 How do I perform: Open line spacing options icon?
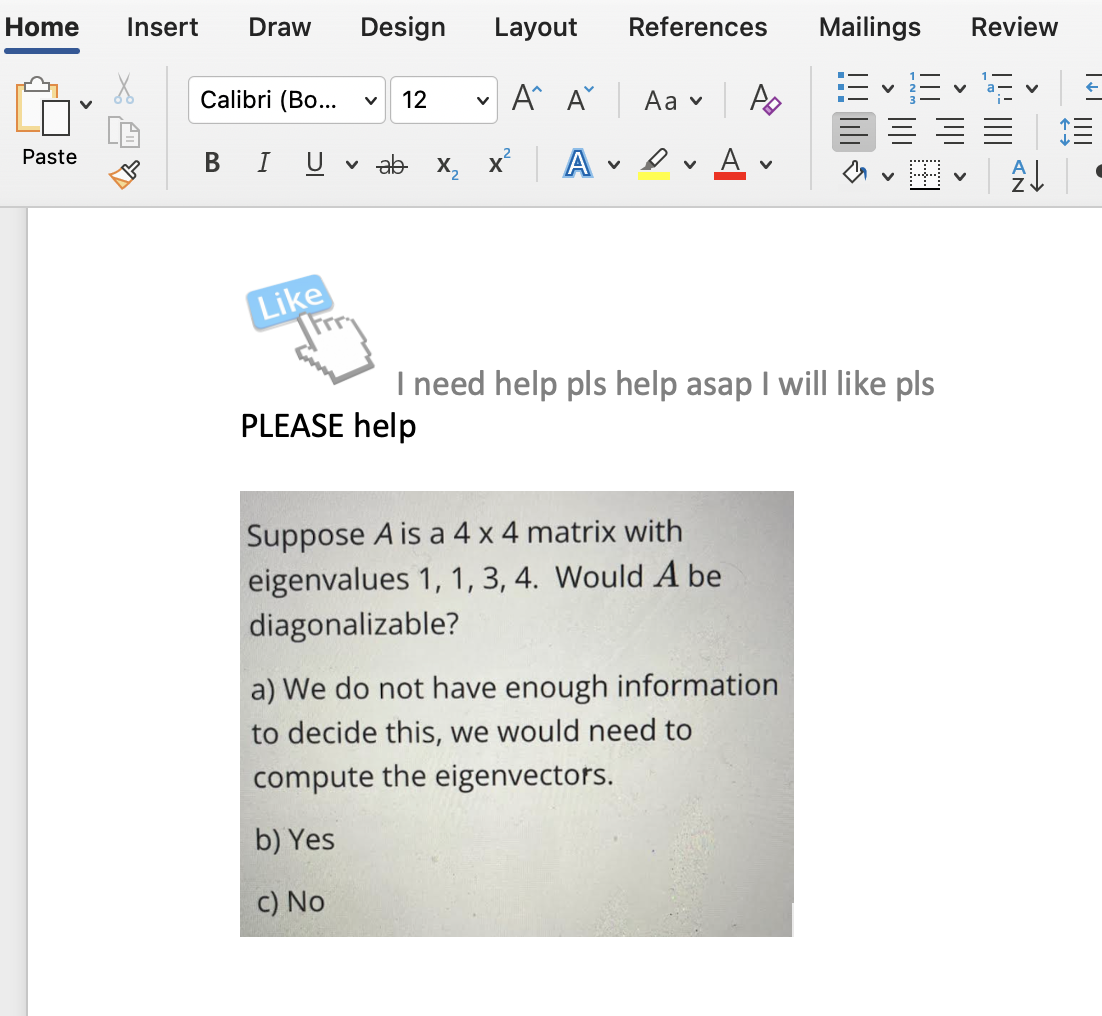pyautogui.click(x=1075, y=131)
